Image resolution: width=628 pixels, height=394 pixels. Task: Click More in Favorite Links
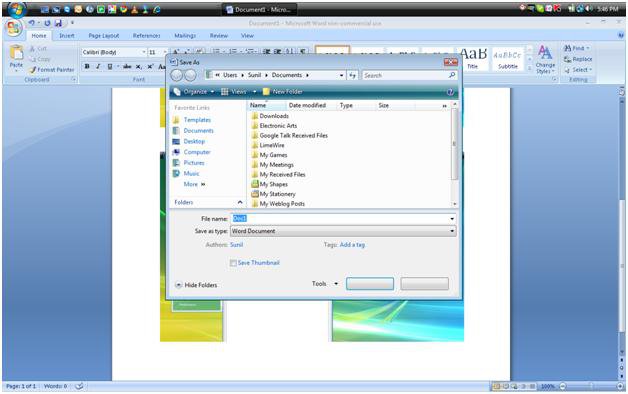(x=194, y=184)
